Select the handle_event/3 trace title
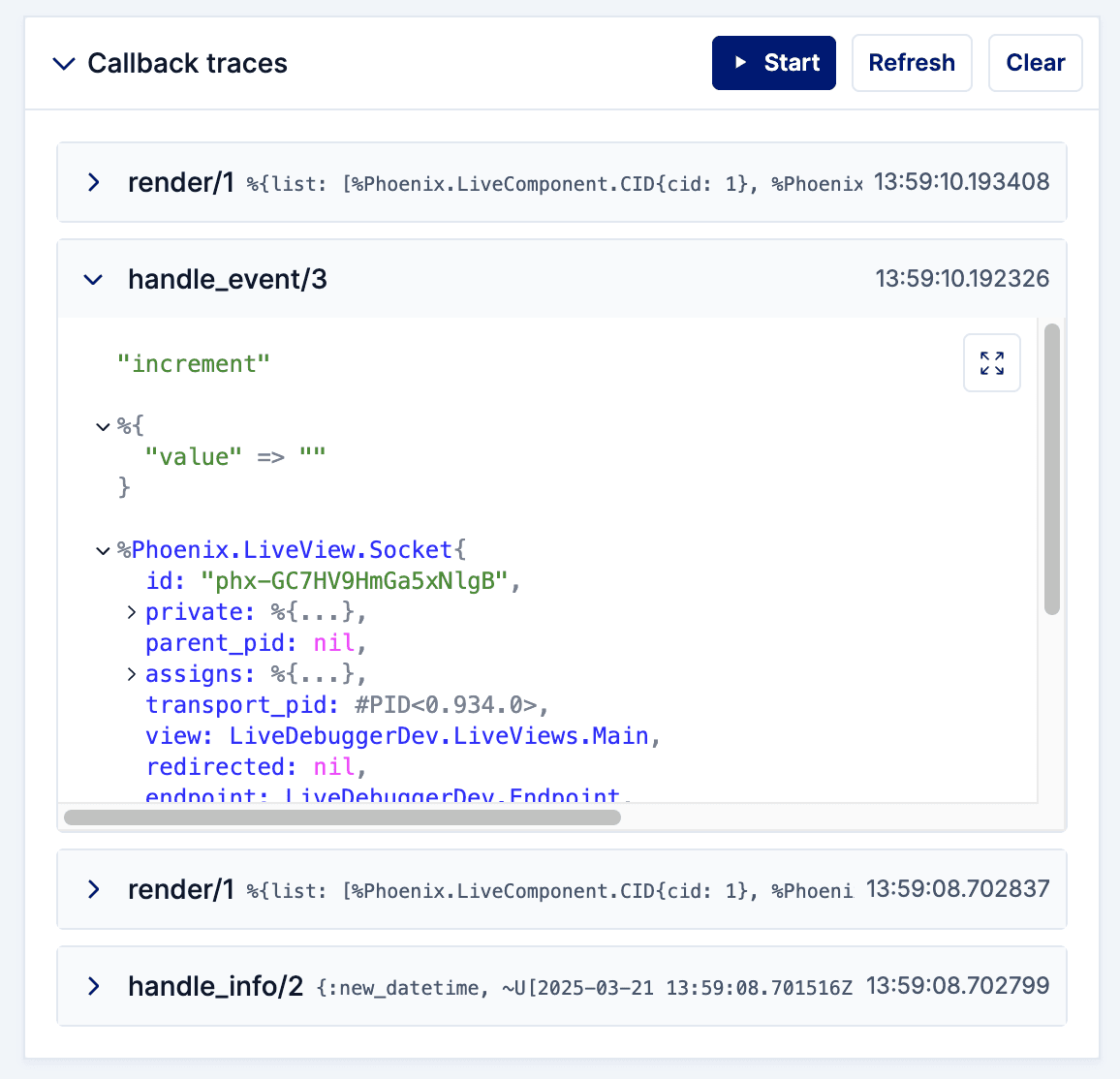1120x1079 pixels. (x=228, y=280)
